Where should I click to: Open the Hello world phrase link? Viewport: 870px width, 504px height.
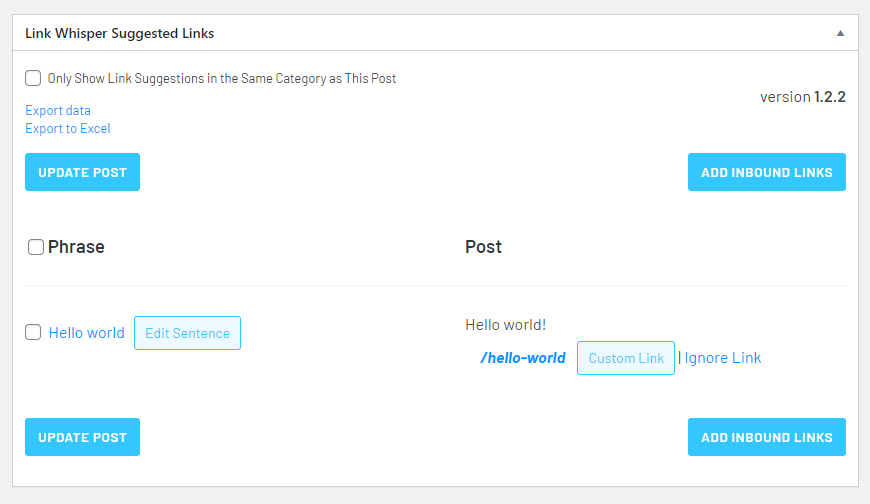tap(87, 332)
